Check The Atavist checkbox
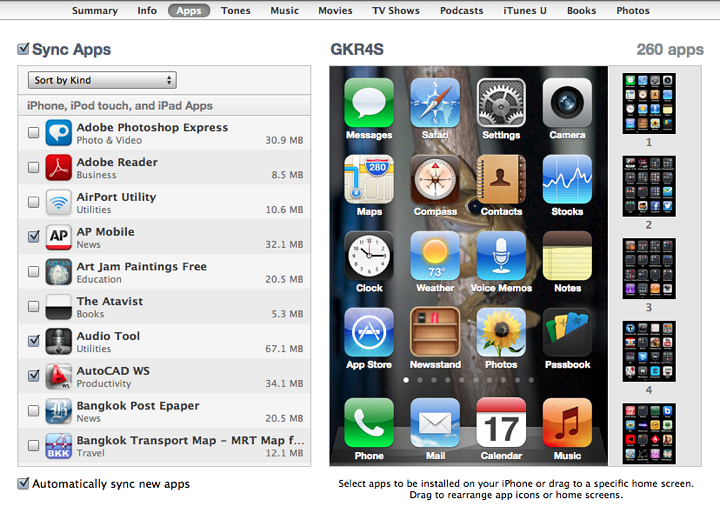Viewport: 720px width, 520px height. tap(34, 306)
